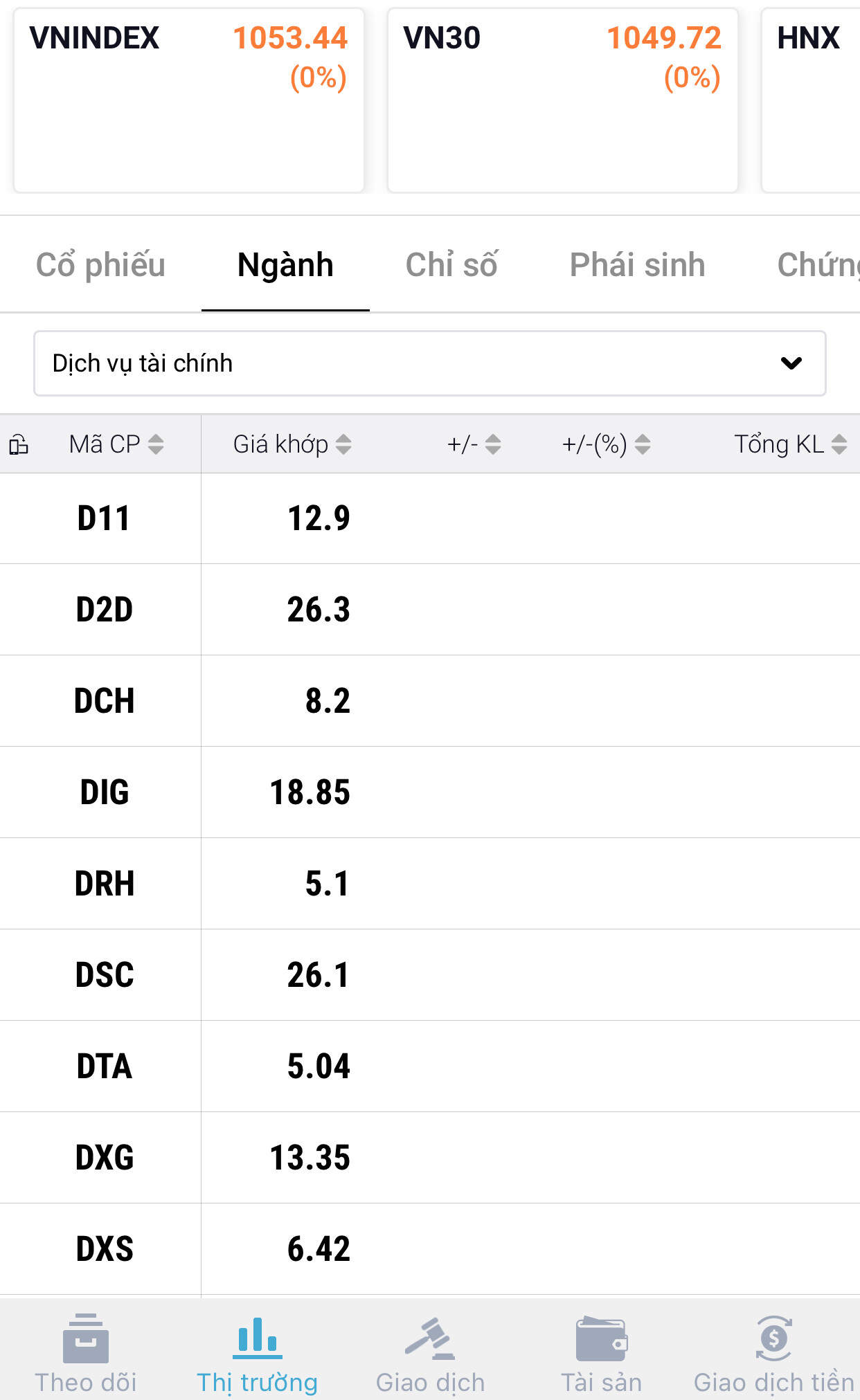Click the column lock icon beside Mã CP
The width and height of the screenshot is (860, 1400).
[19, 444]
